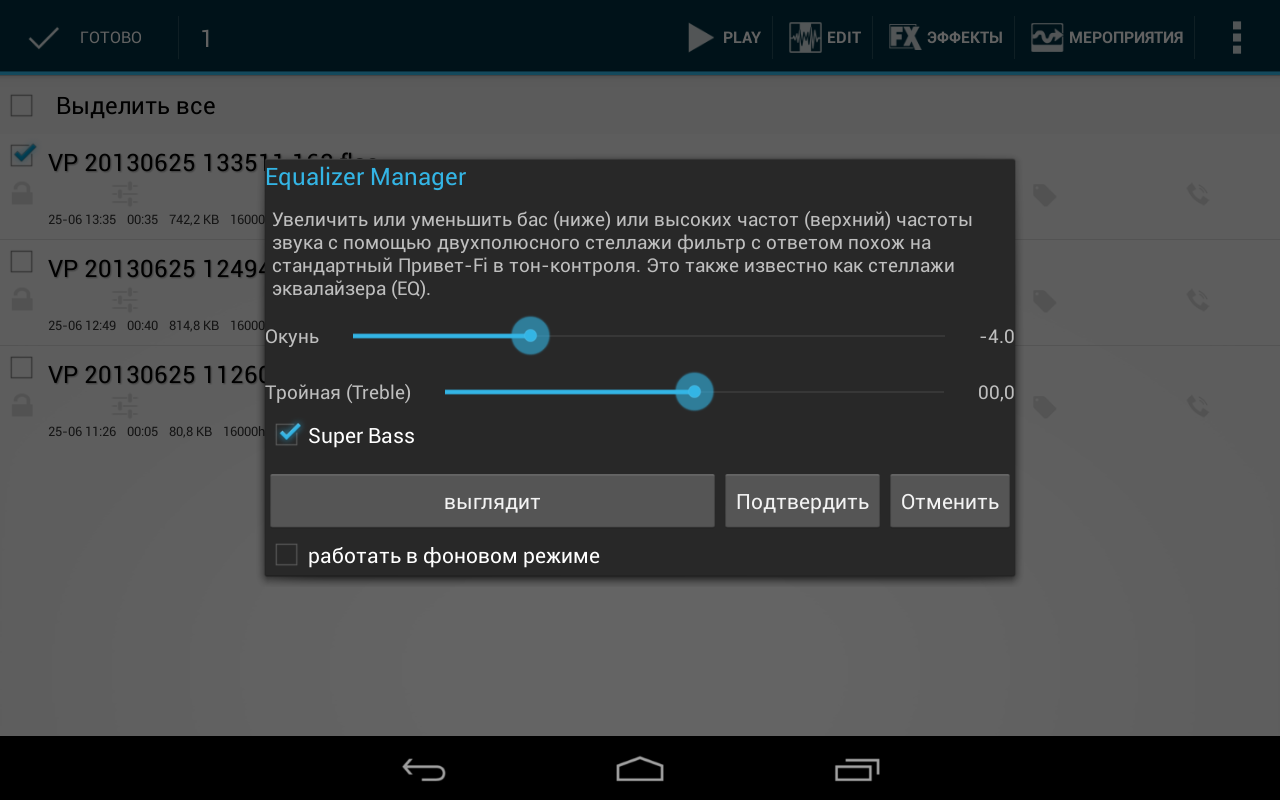Viewport: 1280px width, 800px height.
Task: Tap the tag icon of first recording
Action: click(x=1045, y=195)
